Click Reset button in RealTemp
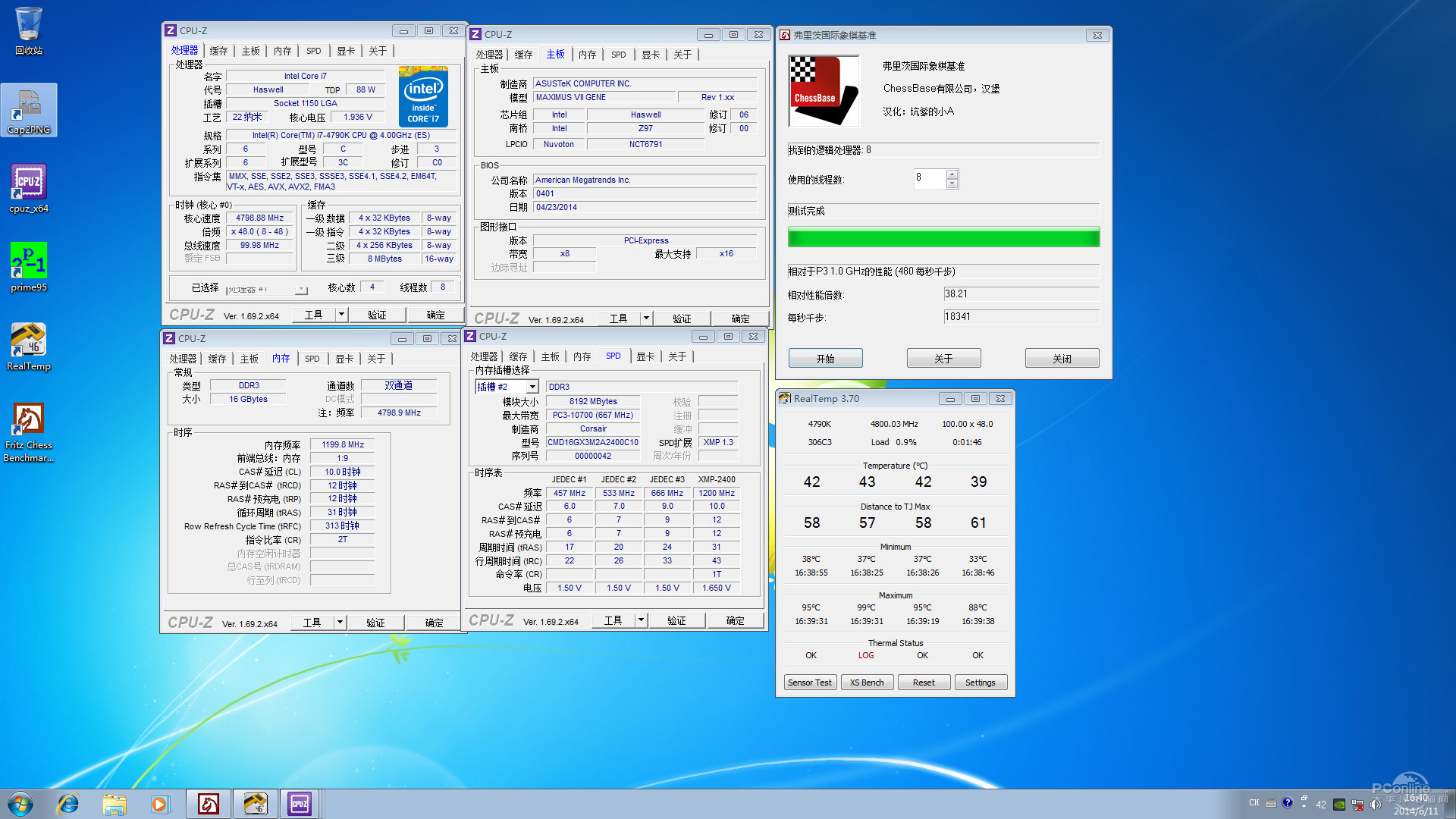The height and width of the screenshot is (819, 1456). (924, 682)
